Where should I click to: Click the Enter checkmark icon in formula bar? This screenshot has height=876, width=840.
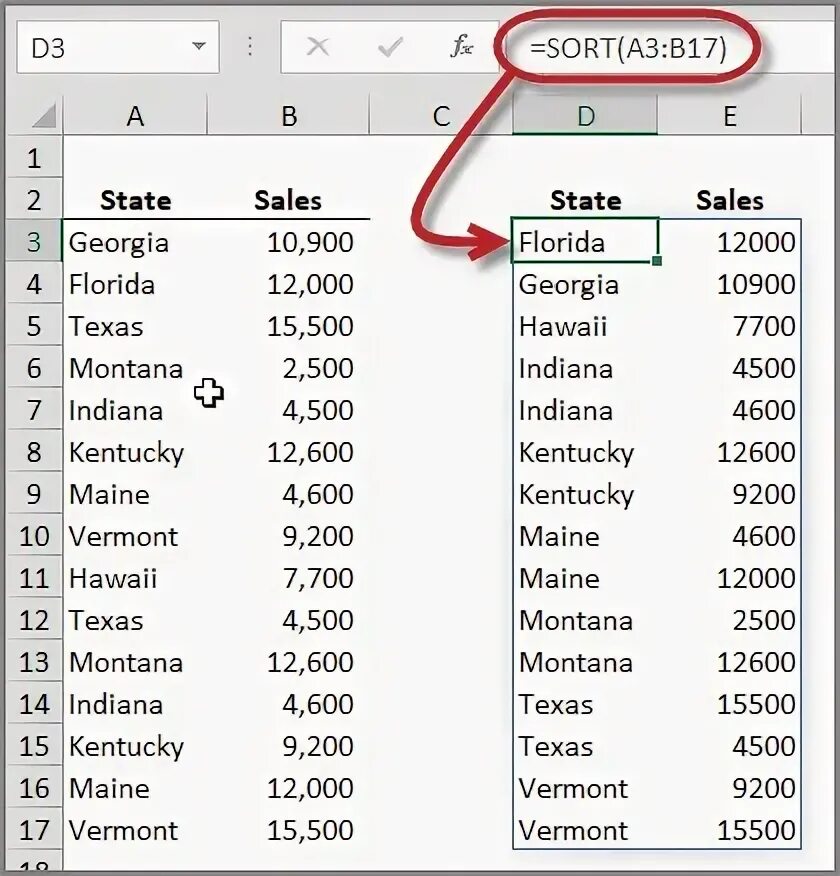pyautogui.click(x=390, y=47)
